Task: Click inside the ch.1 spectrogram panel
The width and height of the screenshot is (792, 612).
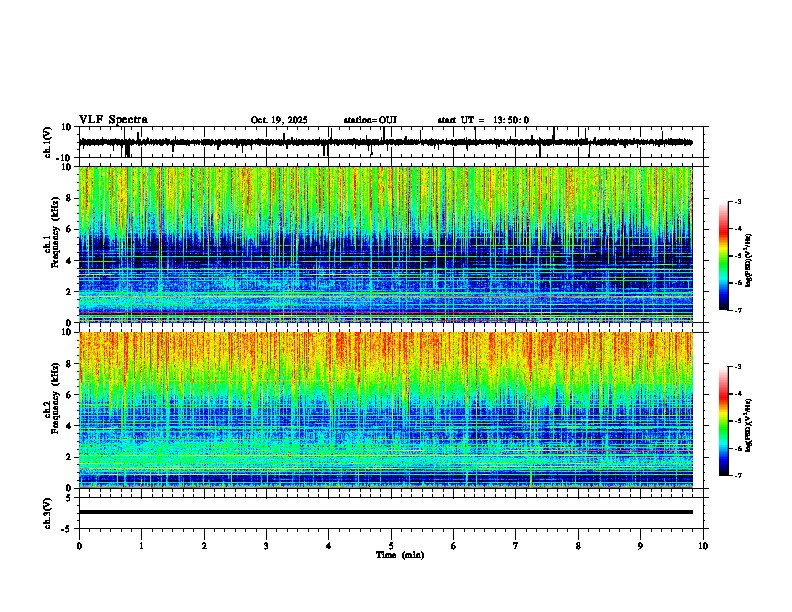Action: pos(385,244)
